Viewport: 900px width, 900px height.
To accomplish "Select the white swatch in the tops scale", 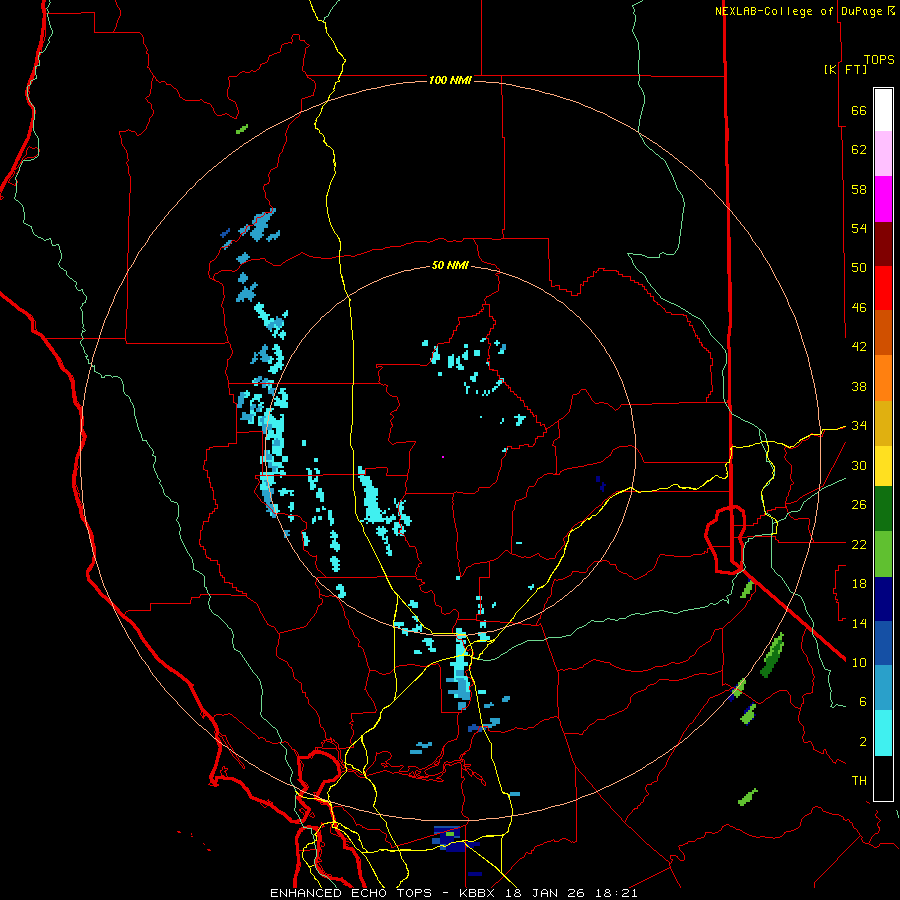I will tap(883, 110).
